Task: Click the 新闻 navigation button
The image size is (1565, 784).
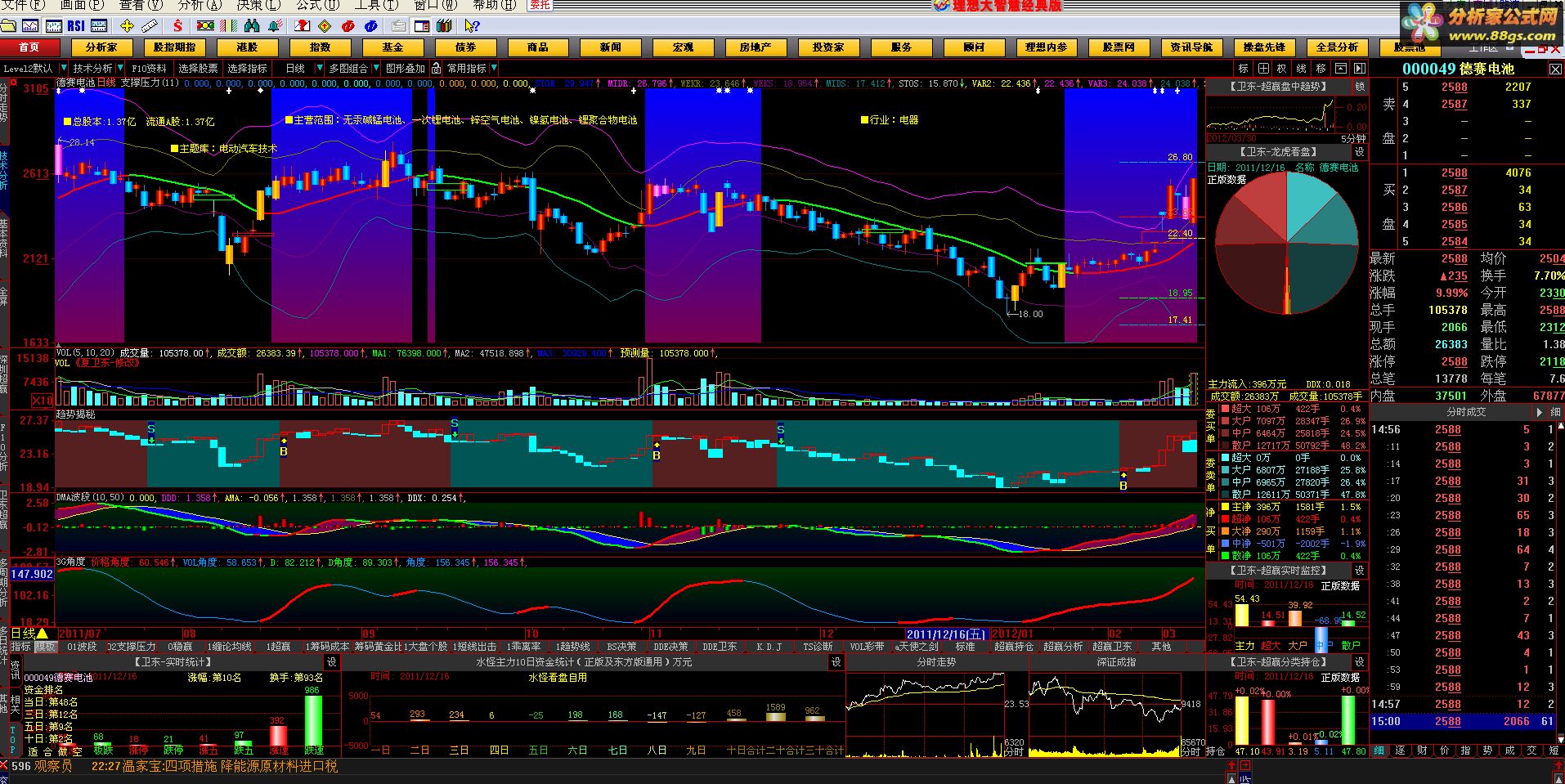Action: 611,47
